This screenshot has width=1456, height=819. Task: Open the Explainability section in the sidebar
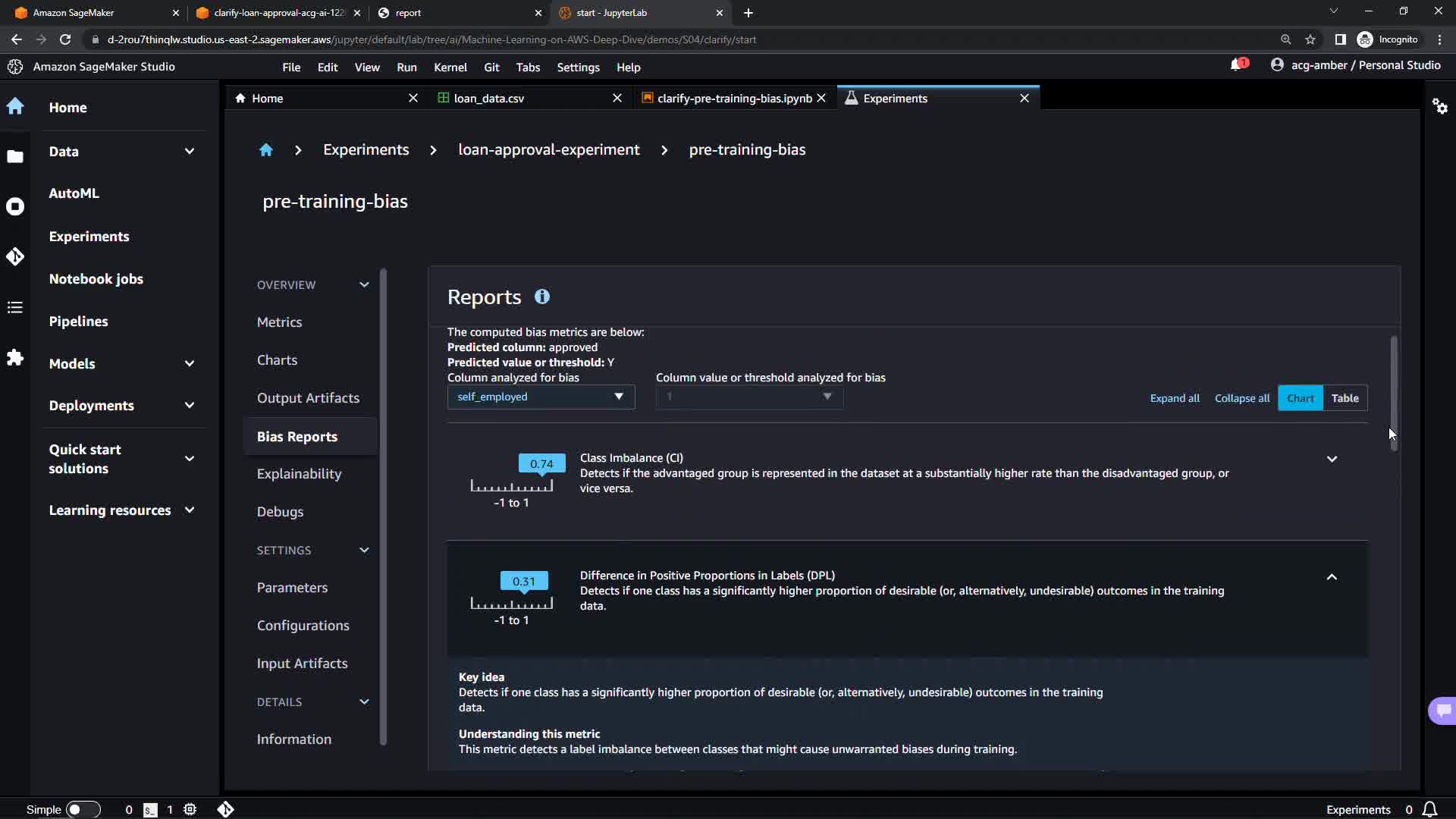click(x=299, y=474)
